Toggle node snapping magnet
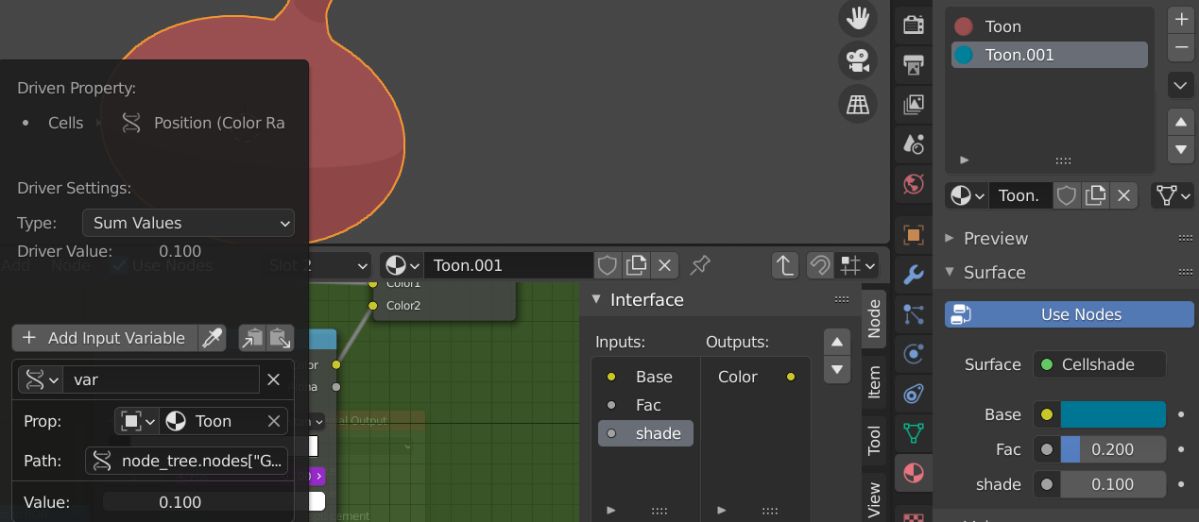Screen dimensions: 1199x522 pos(820,265)
